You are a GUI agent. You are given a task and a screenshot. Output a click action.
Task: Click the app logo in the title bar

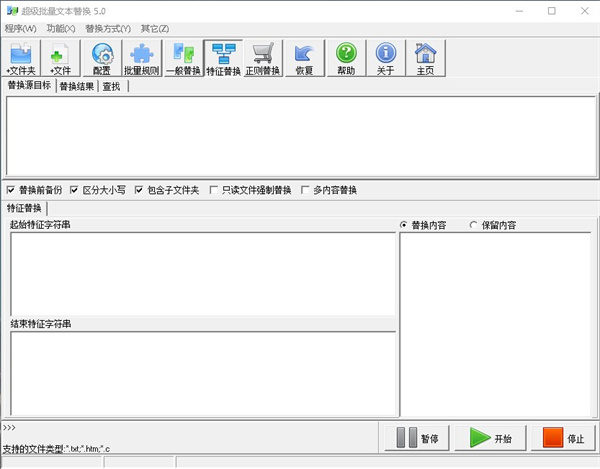[x=12, y=11]
